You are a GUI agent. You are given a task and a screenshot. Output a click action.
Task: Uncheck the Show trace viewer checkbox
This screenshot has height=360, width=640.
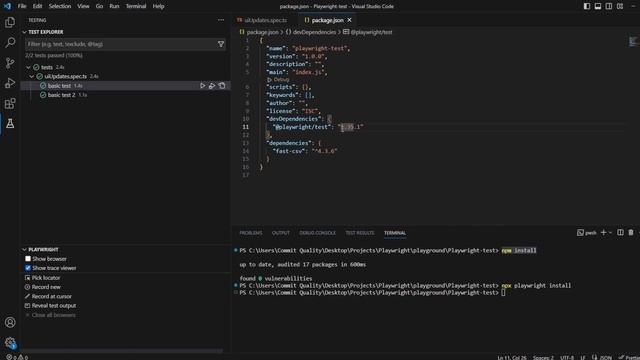pos(28,268)
